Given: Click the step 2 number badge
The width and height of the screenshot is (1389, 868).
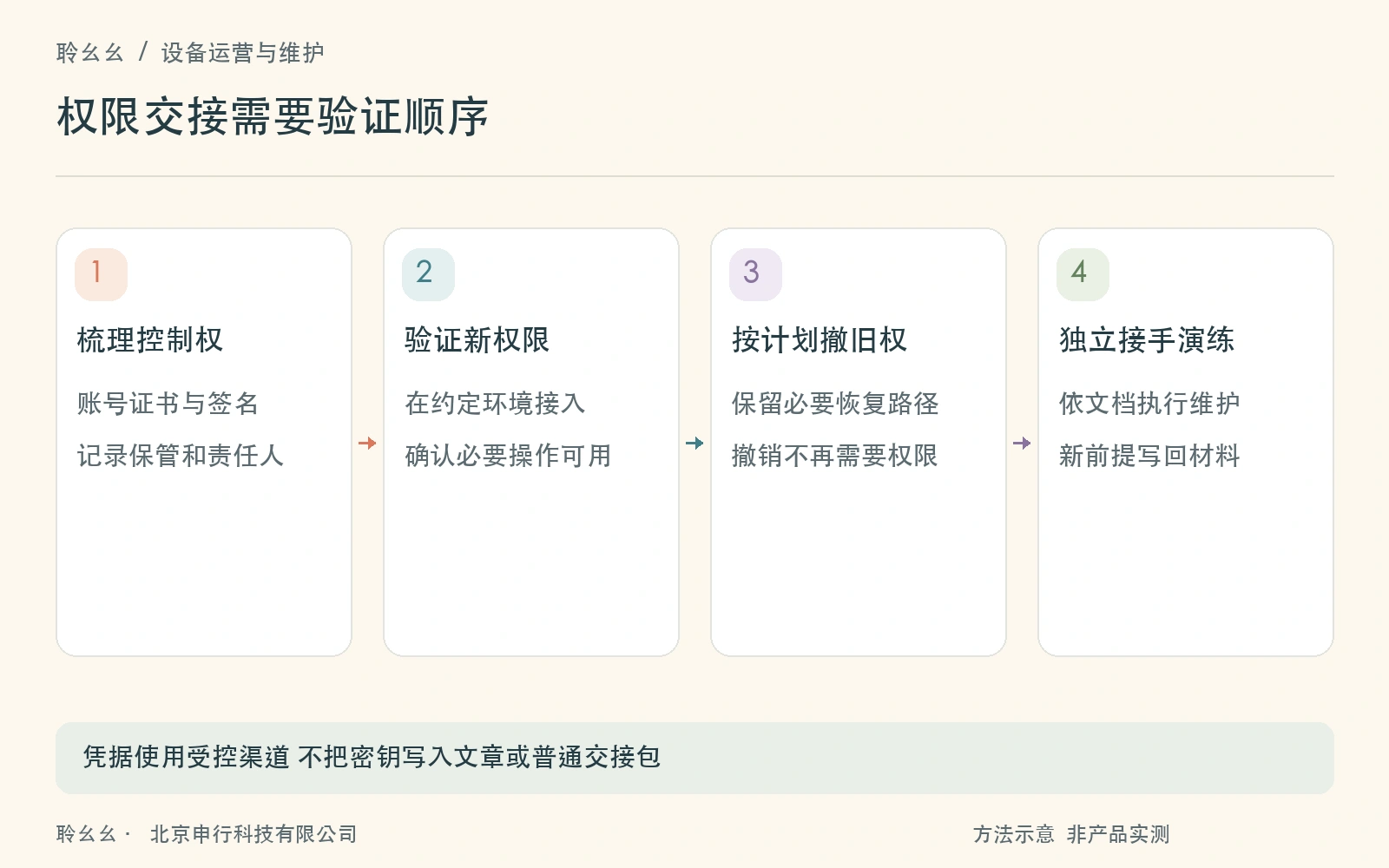Looking at the screenshot, I should point(428,274).
